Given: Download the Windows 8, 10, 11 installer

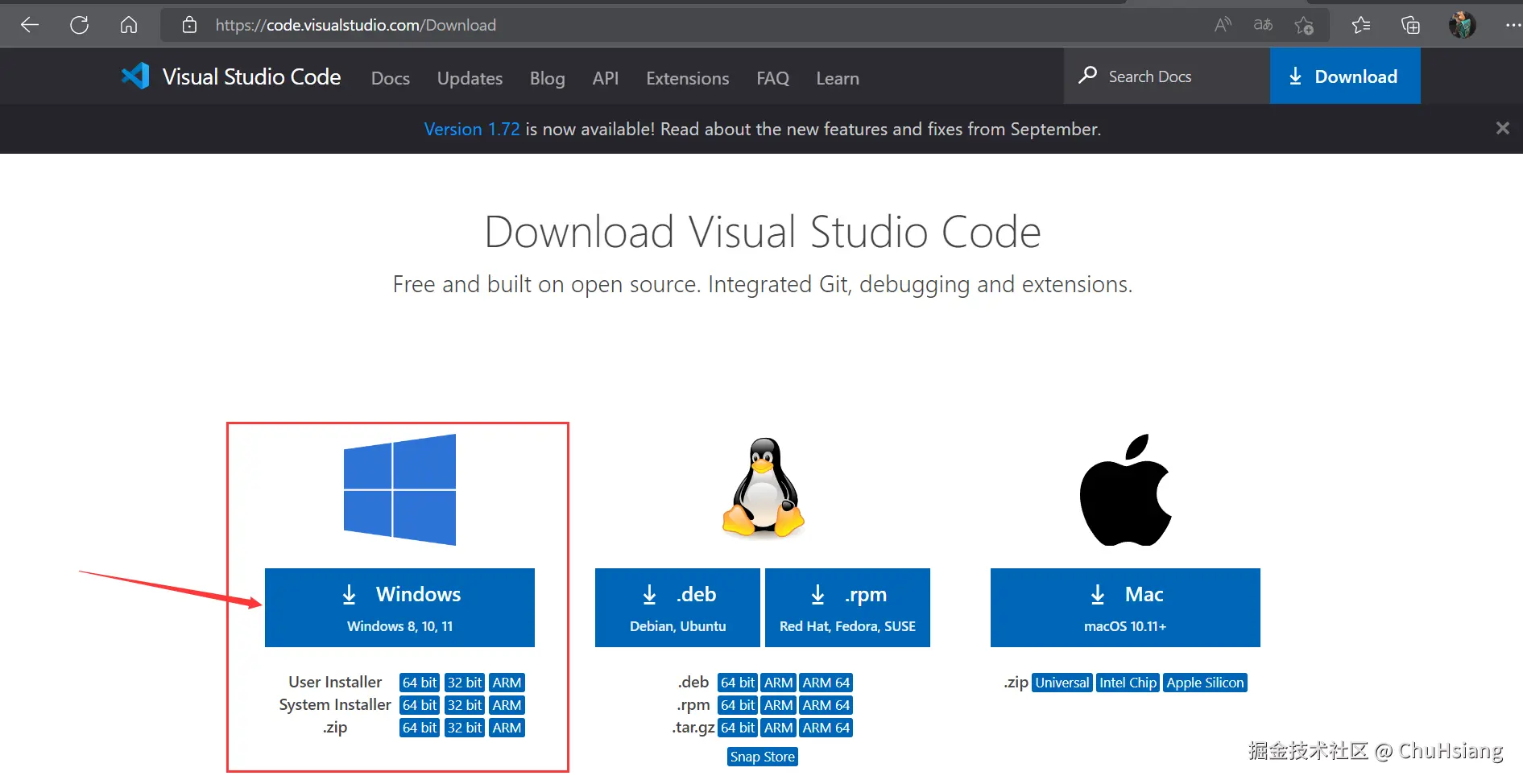Looking at the screenshot, I should point(399,608).
